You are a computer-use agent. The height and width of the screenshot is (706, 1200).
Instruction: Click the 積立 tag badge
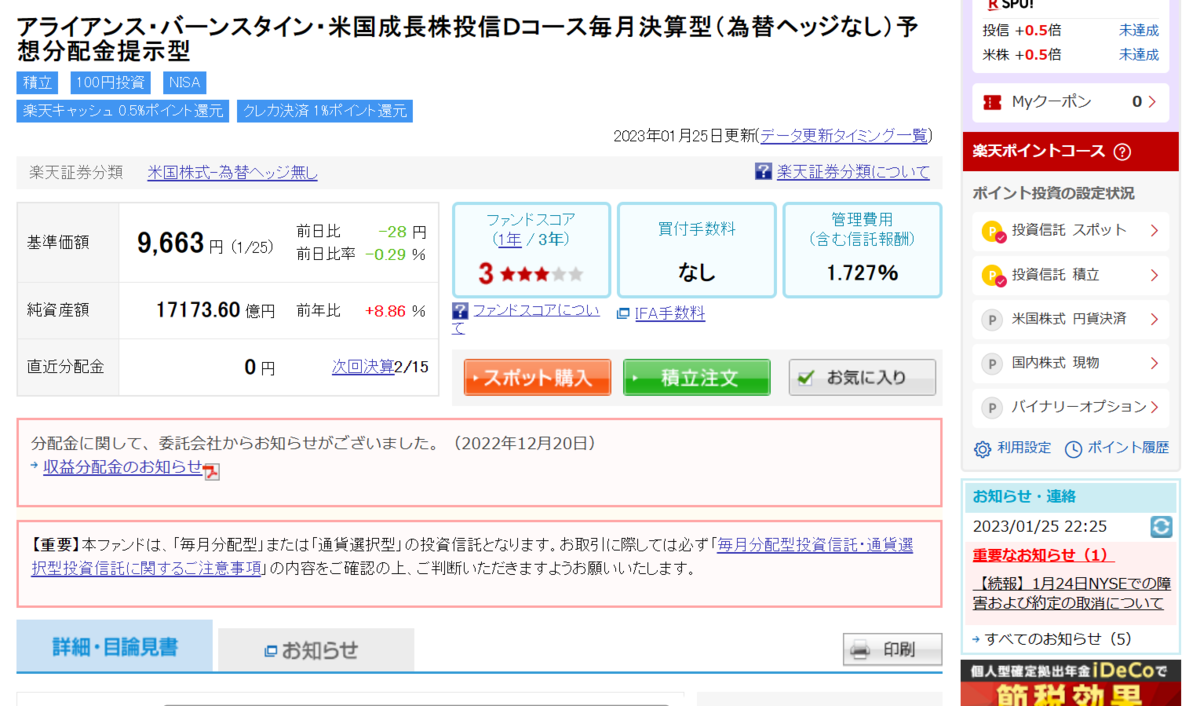click(37, 83)
